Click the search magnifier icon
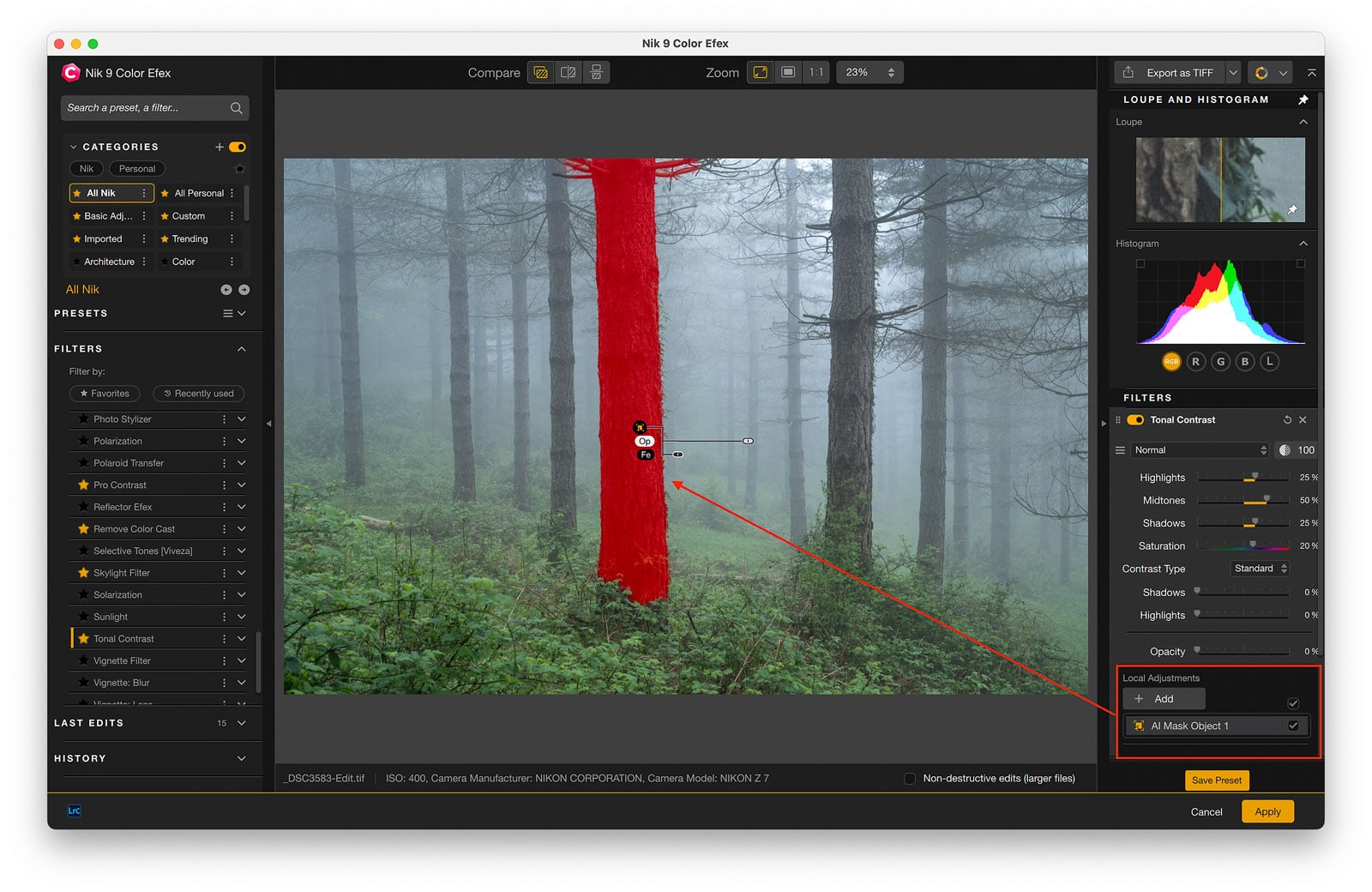 pos(236,108)
